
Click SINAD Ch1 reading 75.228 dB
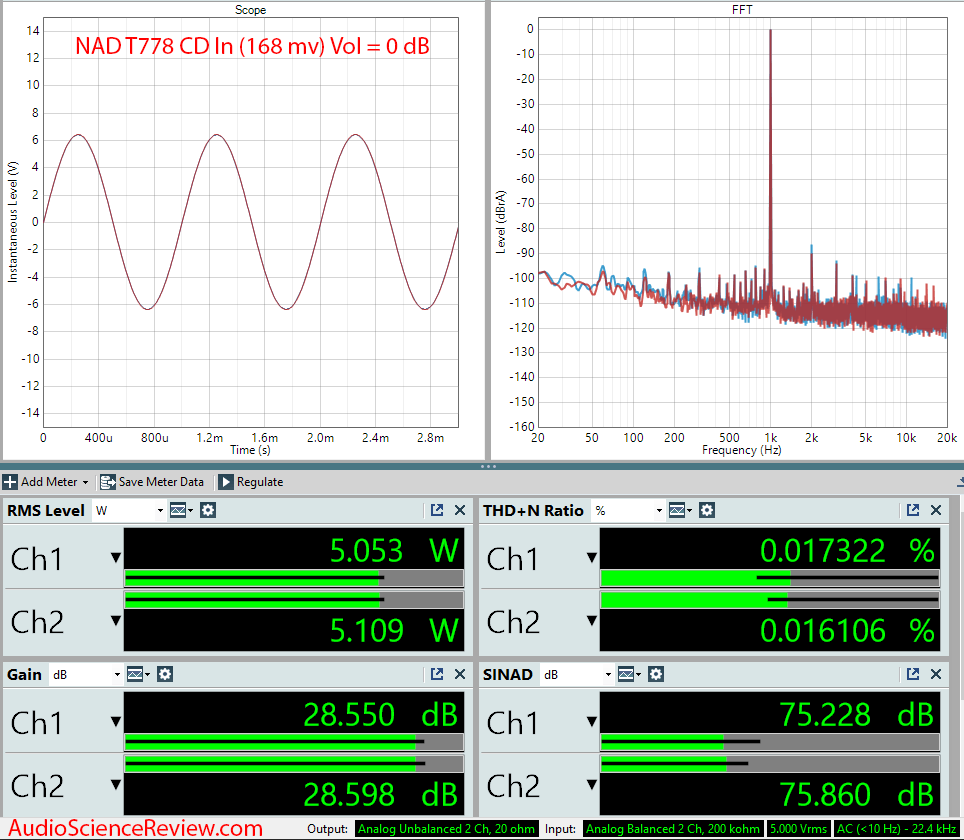770,713
